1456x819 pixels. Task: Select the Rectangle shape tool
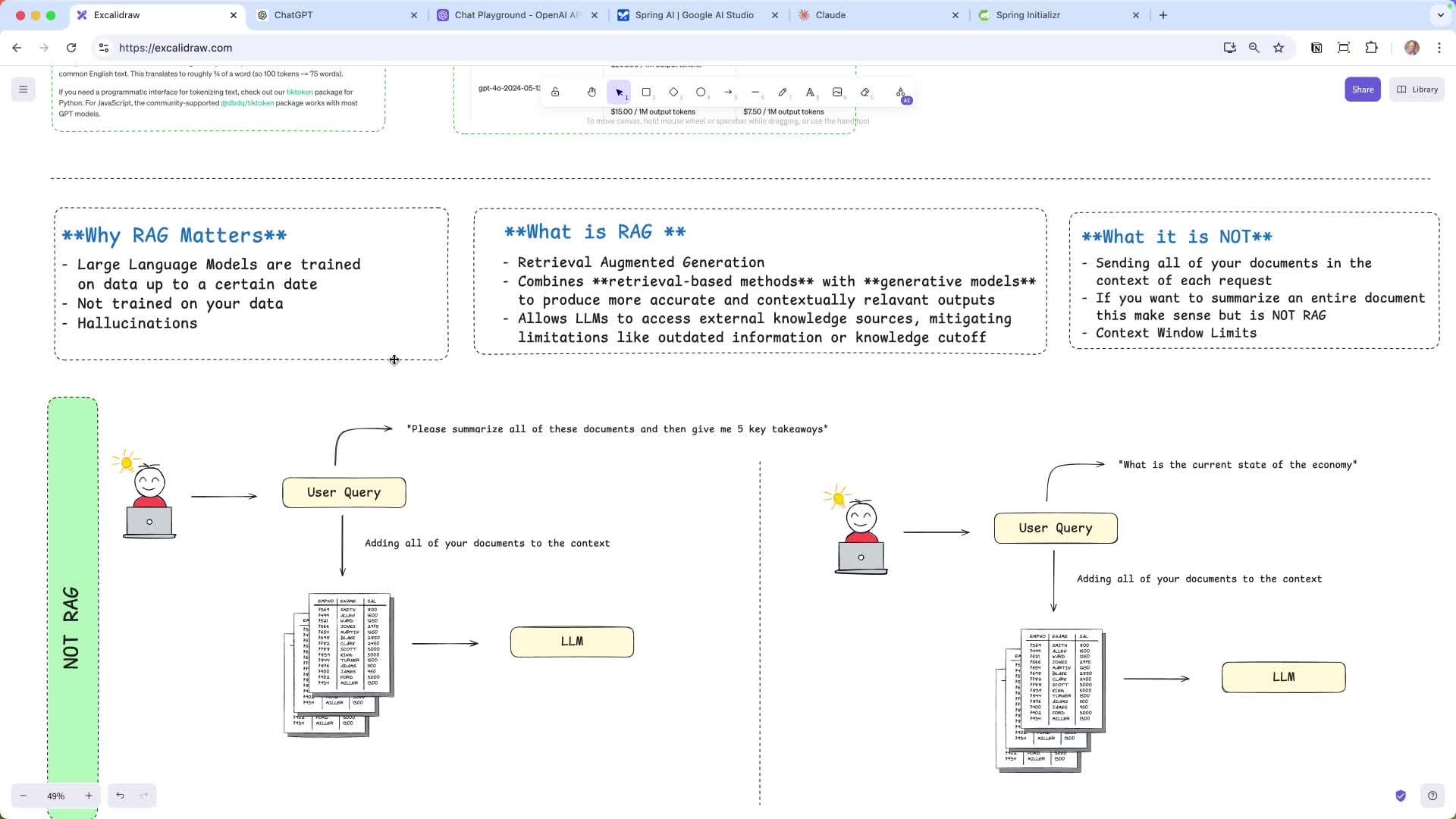pyautogui.click(x=646, y=93)
